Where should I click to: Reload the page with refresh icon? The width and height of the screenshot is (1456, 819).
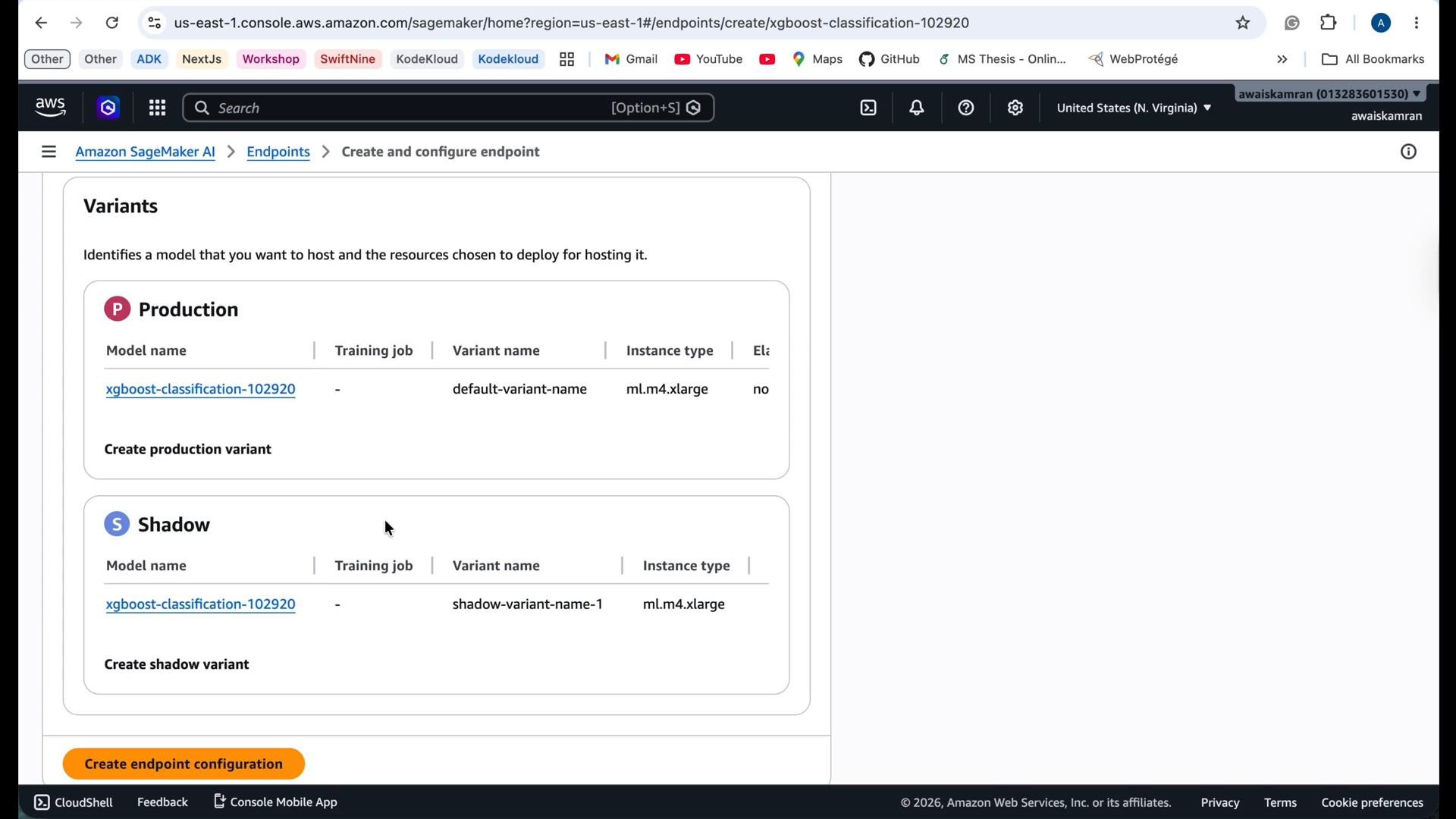point(112,23)
